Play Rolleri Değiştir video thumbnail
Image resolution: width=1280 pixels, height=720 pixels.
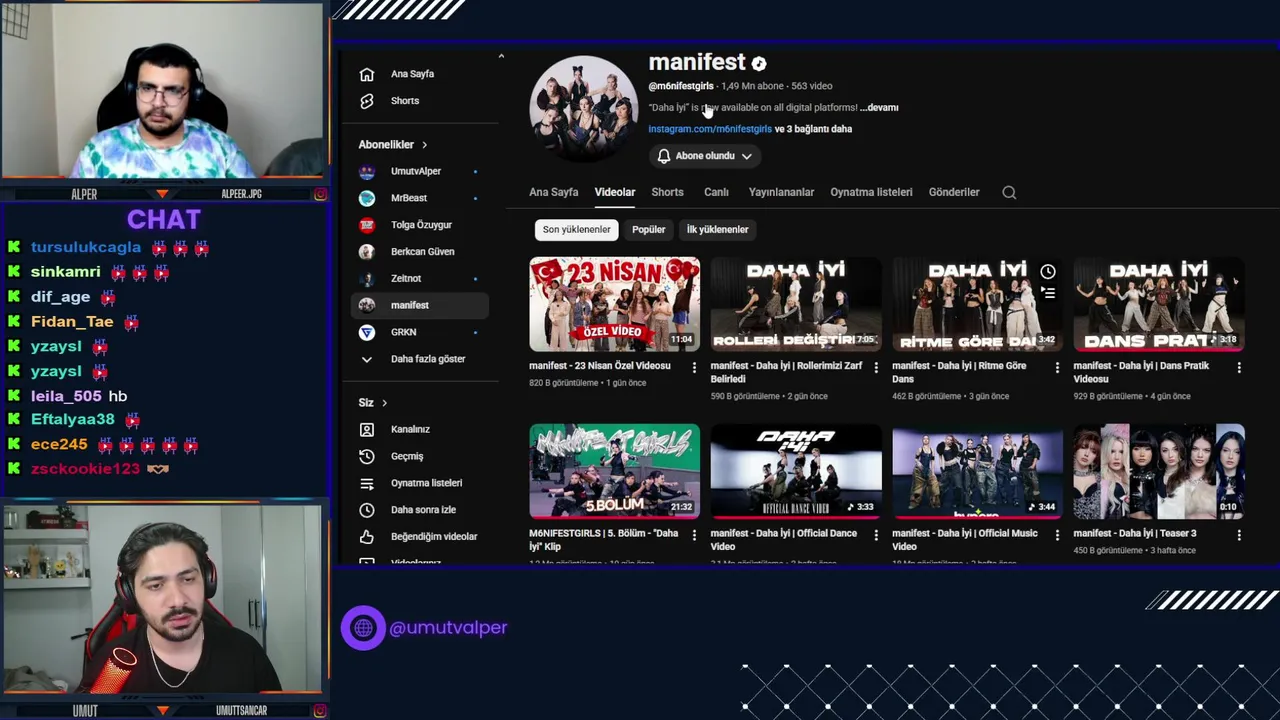[796, 304]
